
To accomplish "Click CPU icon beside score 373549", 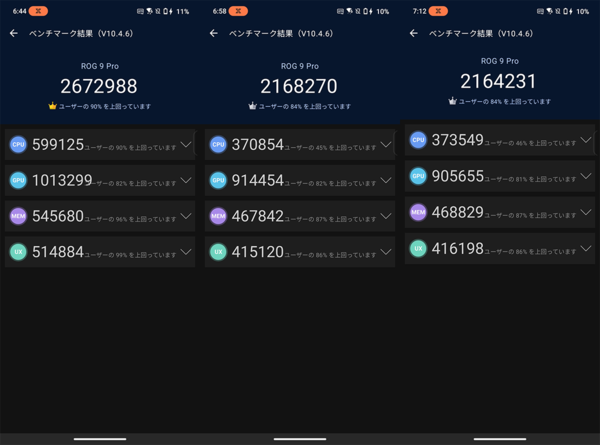I will (x=418, y=140).
